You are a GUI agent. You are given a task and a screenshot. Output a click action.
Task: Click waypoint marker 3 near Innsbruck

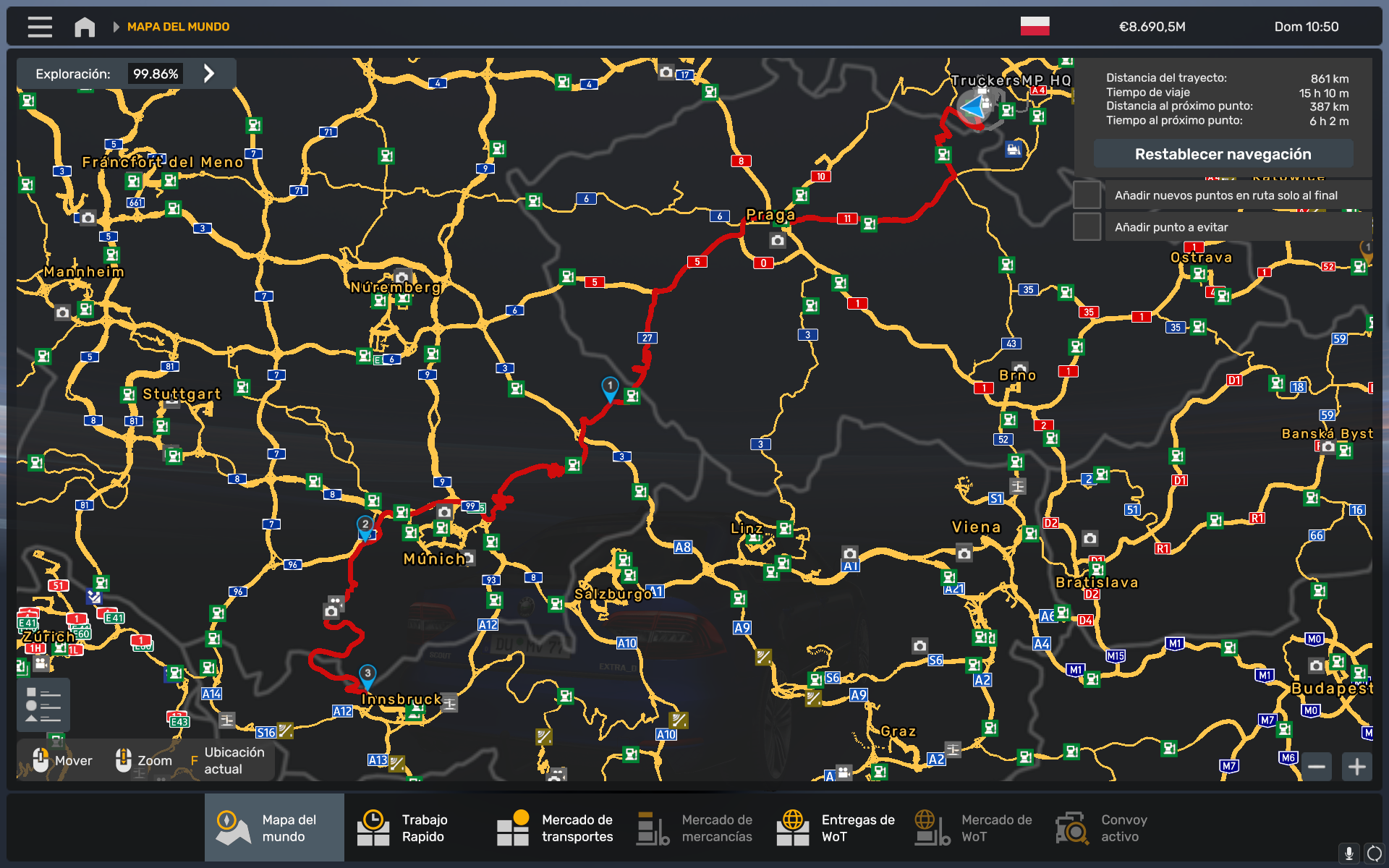point(368,676)
